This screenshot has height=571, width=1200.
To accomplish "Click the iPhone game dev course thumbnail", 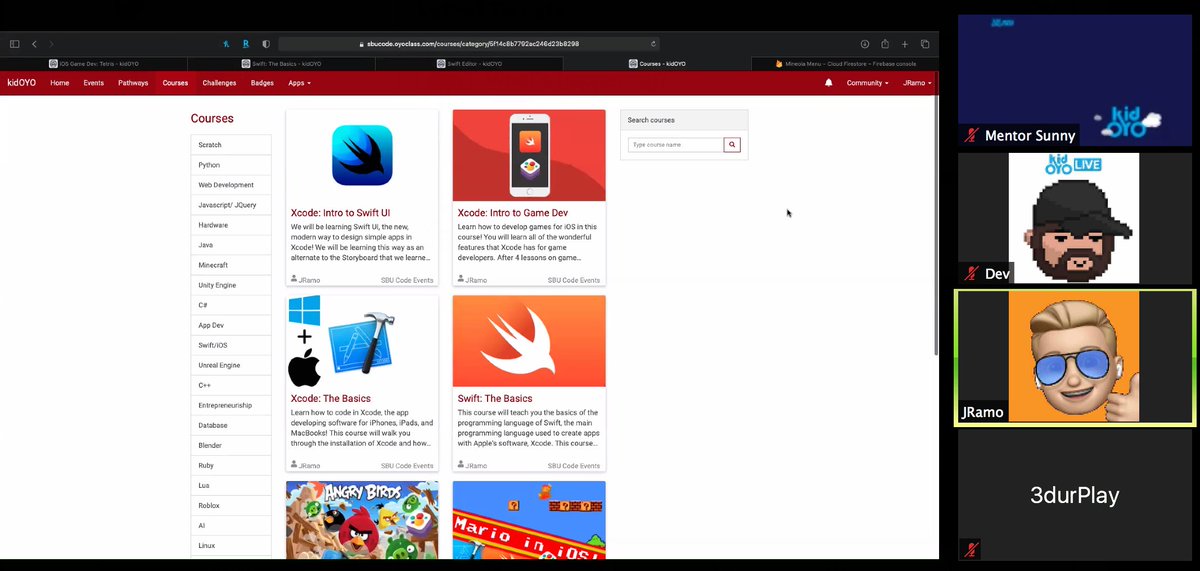I will tap(529, 155).
